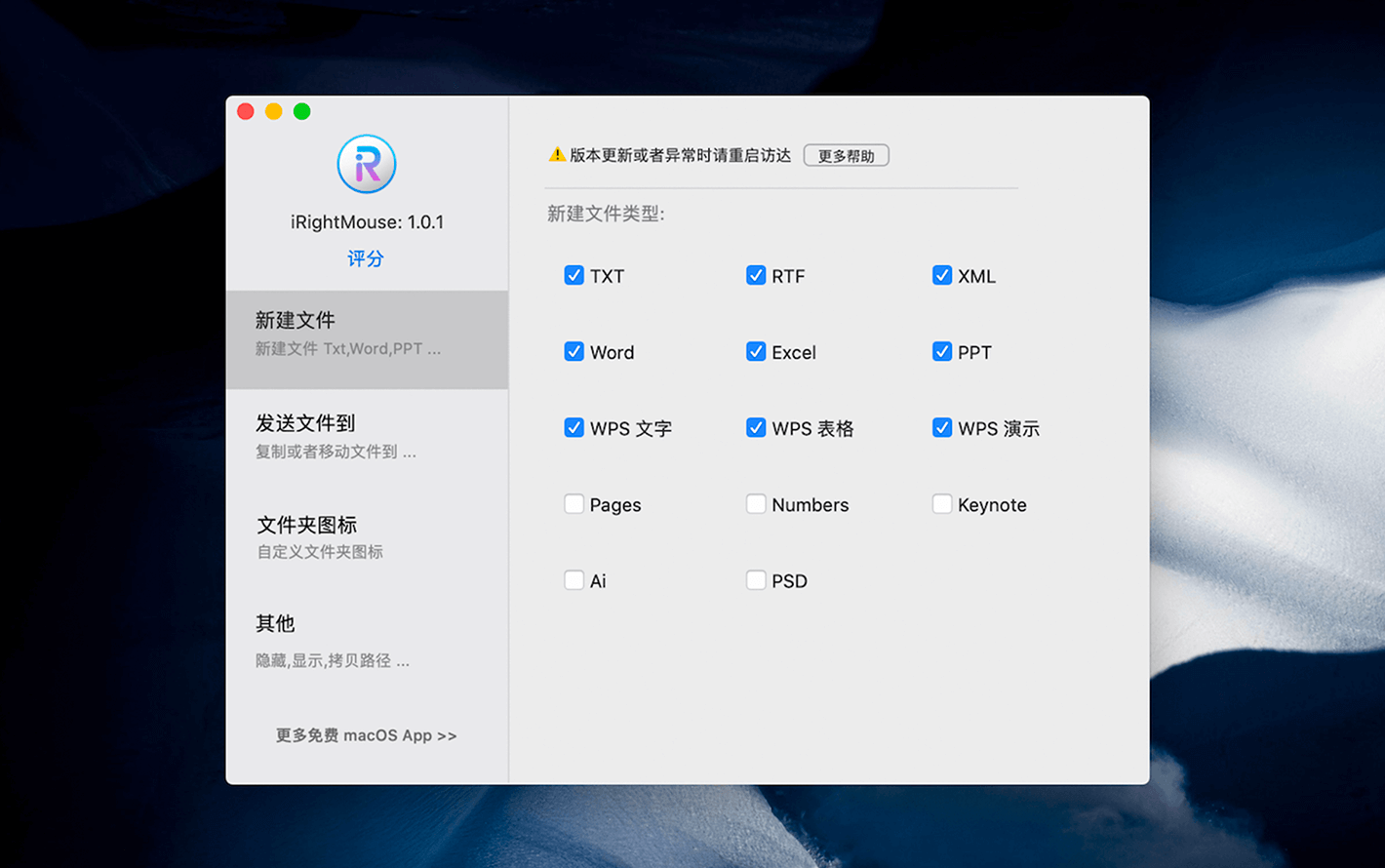Maximize the window with the green button

coord(302,111)
